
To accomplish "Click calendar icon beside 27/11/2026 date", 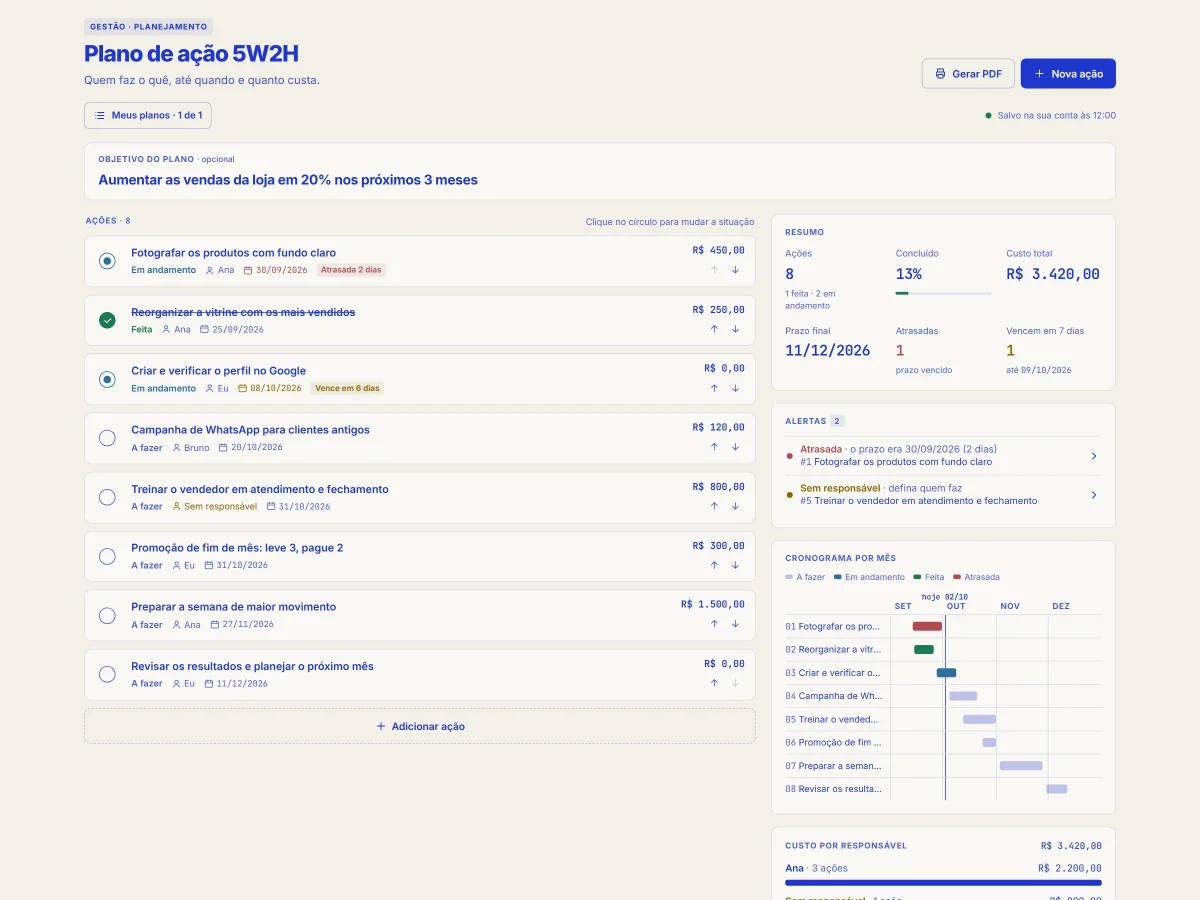I will (x=215, y=624).
